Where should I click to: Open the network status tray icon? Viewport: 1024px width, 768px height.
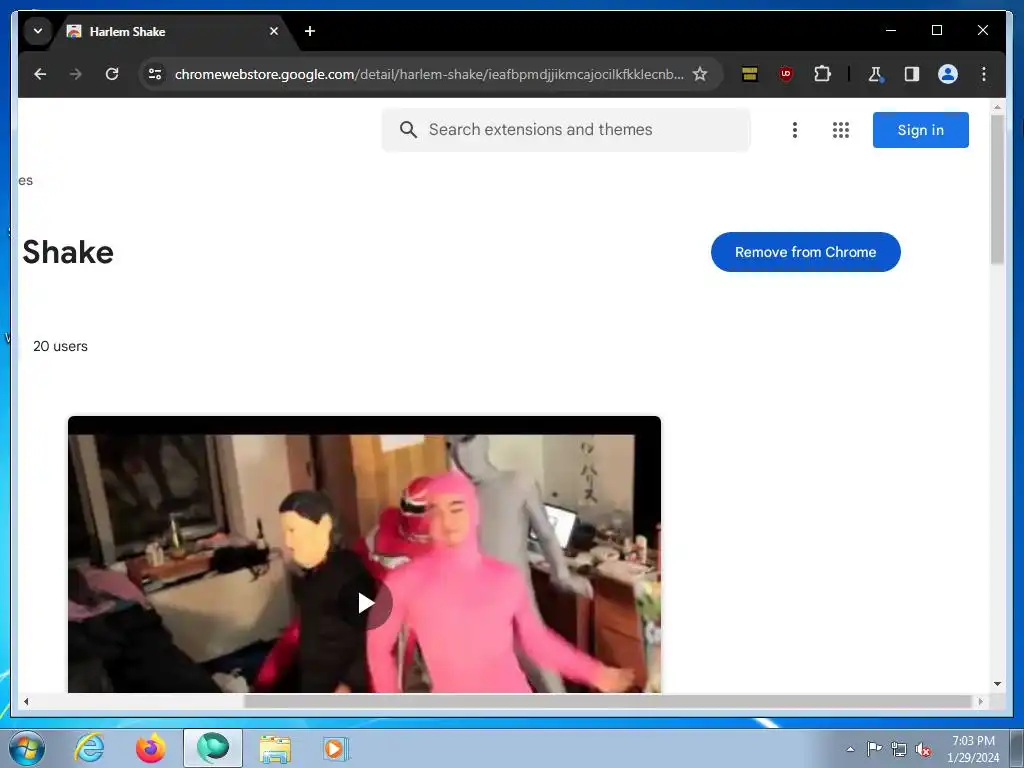pyautogui.click(x=899, y=749)
